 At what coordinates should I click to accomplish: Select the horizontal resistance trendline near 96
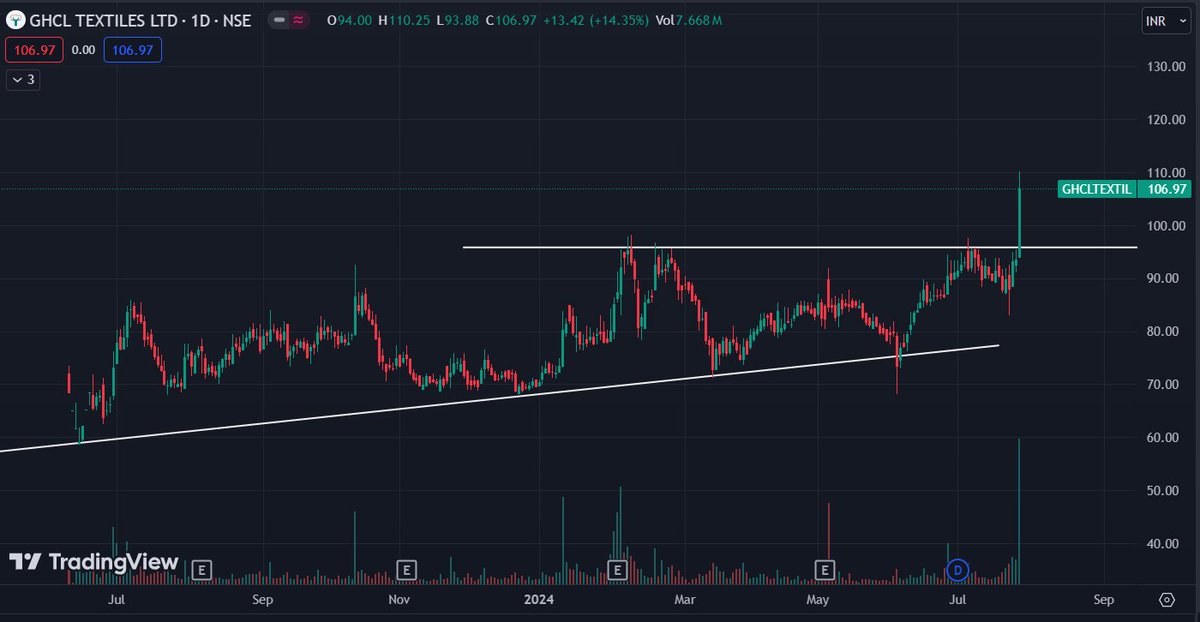800,247
